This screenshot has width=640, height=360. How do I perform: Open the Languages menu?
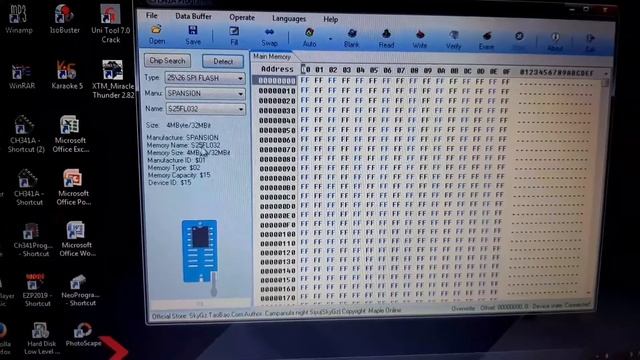point(289,18)
